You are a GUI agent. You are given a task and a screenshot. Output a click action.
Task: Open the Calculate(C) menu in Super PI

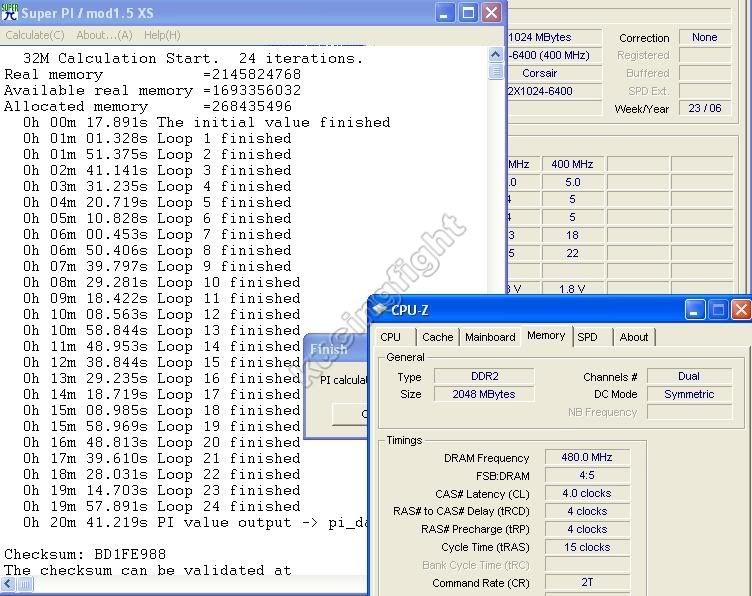point(35,35)
